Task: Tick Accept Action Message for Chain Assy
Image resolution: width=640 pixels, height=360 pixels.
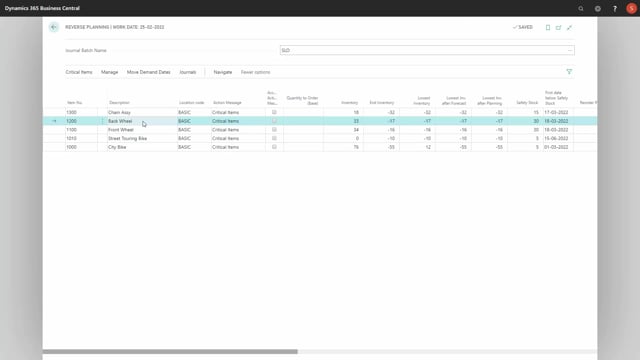Action: [274, 112]
